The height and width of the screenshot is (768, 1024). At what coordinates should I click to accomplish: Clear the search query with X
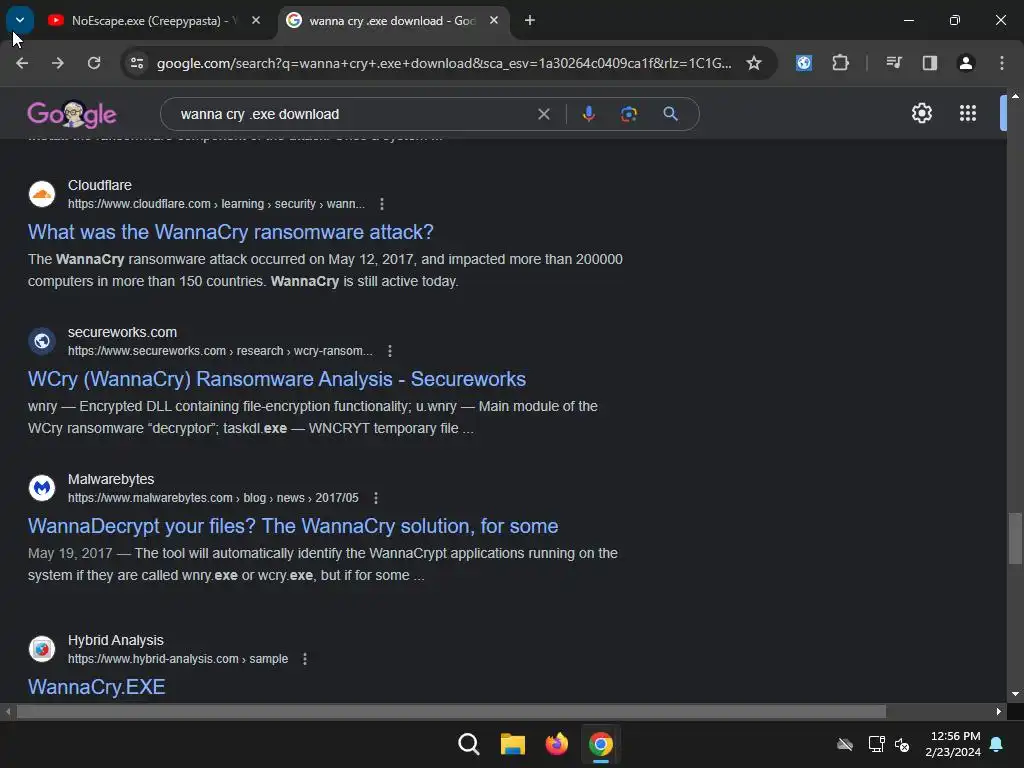point(543,114)
